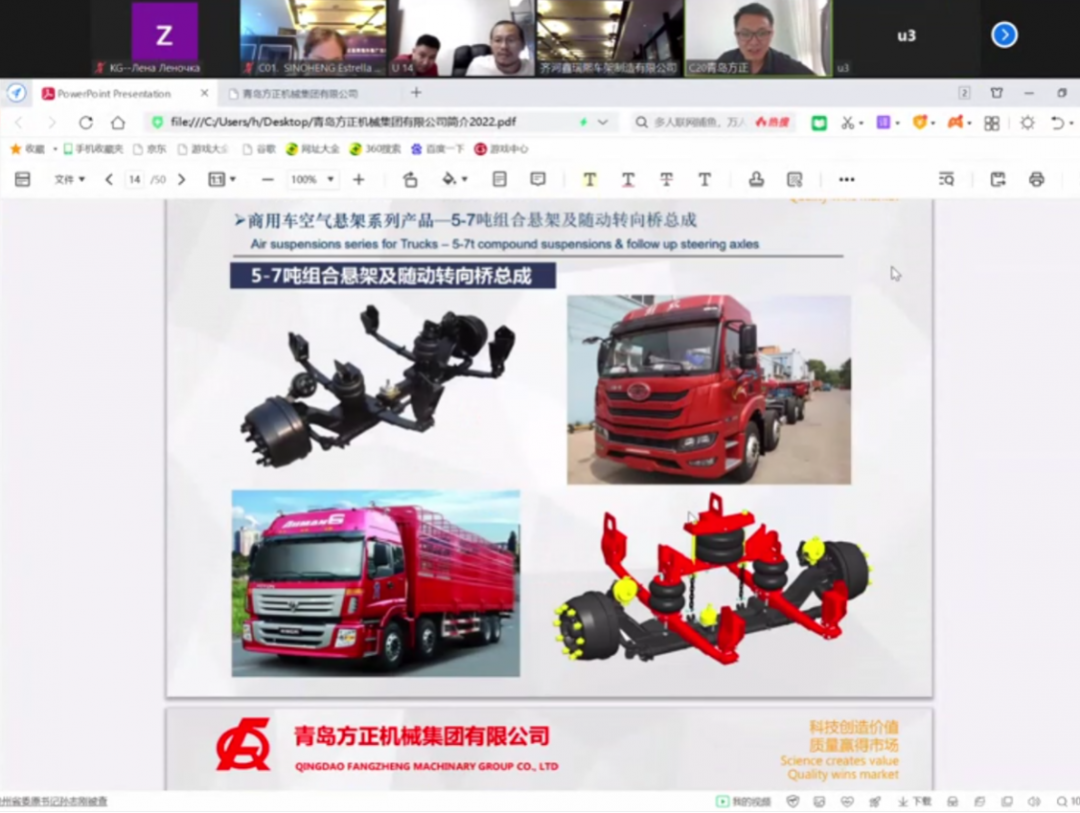This screenshot has height=813, width=1080.
Task: Open the 100% zoom level dropdown
Action: 311,179
